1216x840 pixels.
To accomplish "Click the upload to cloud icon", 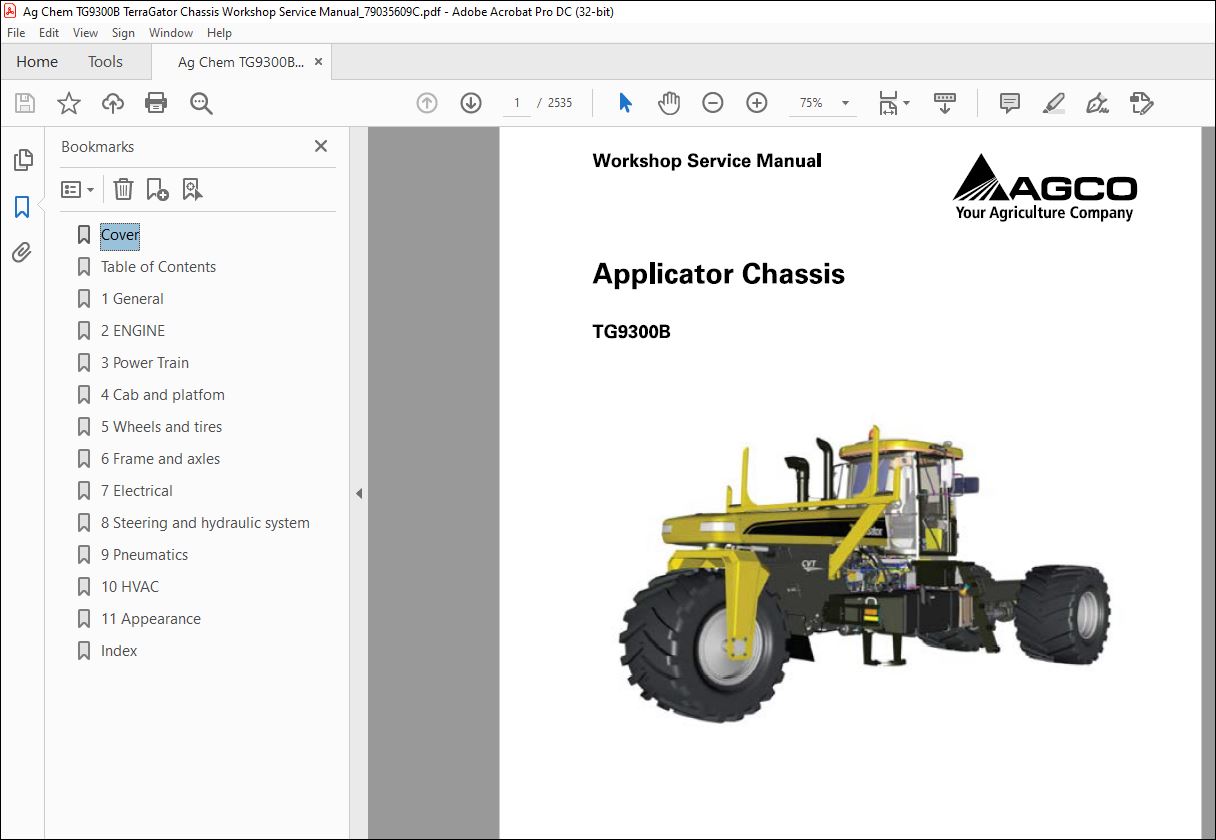I will (x=113, y=103).
